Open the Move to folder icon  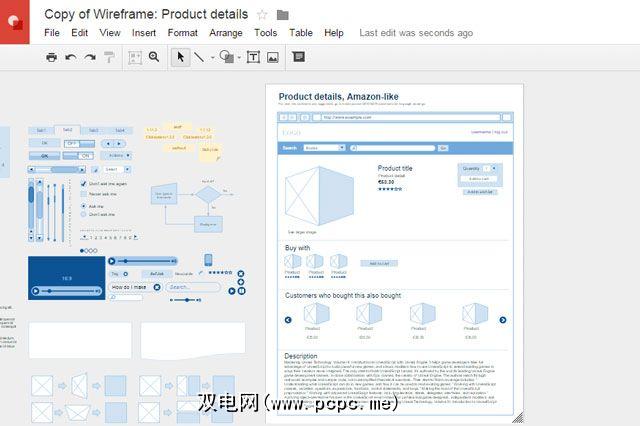(282, 16)
